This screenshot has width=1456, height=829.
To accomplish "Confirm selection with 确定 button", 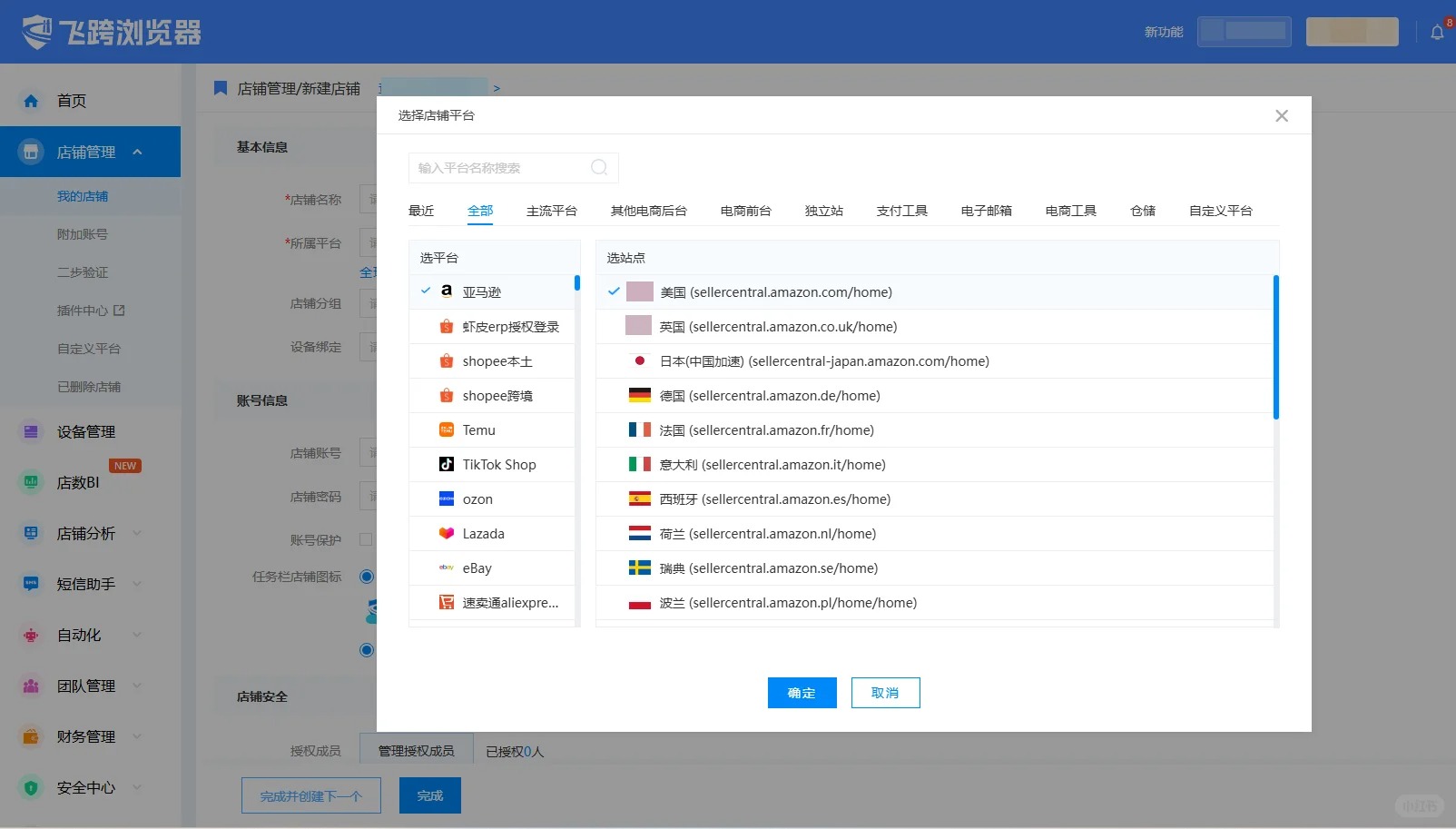I will coord(802,693).
